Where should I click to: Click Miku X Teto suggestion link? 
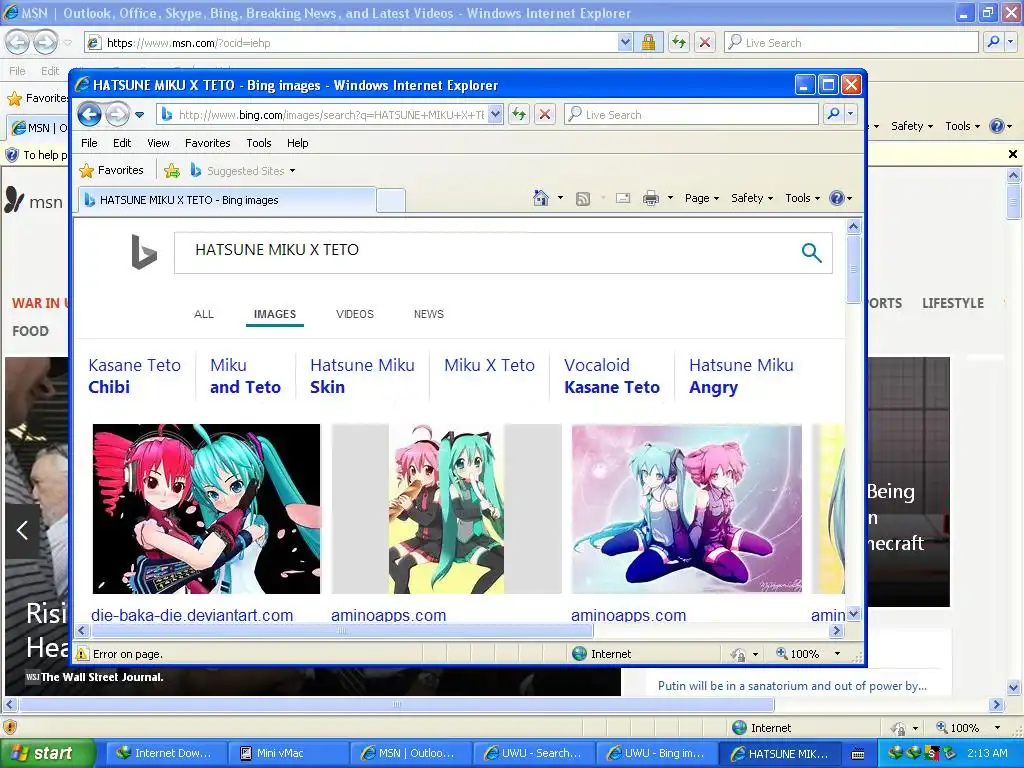tap(489, 365)
